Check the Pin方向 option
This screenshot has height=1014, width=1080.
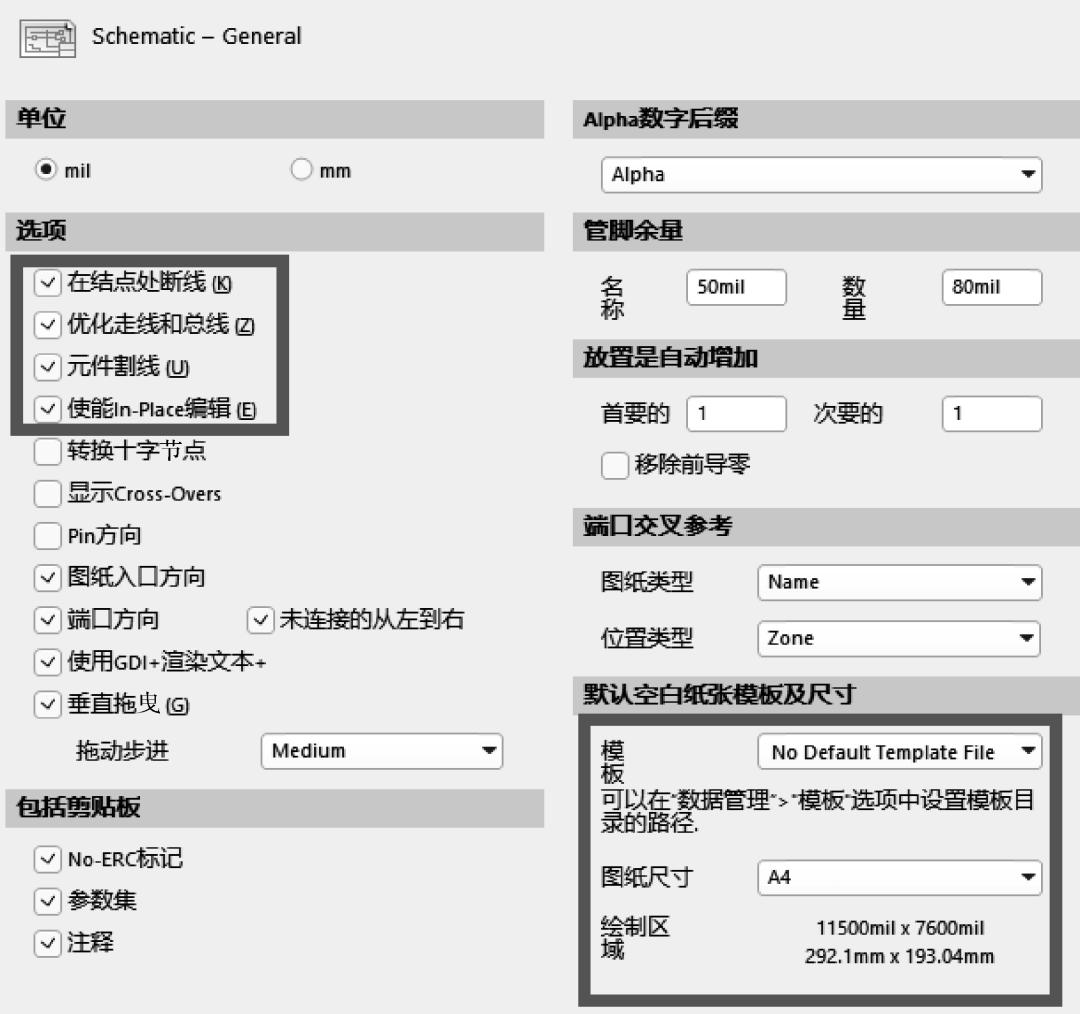coord(48,537)
